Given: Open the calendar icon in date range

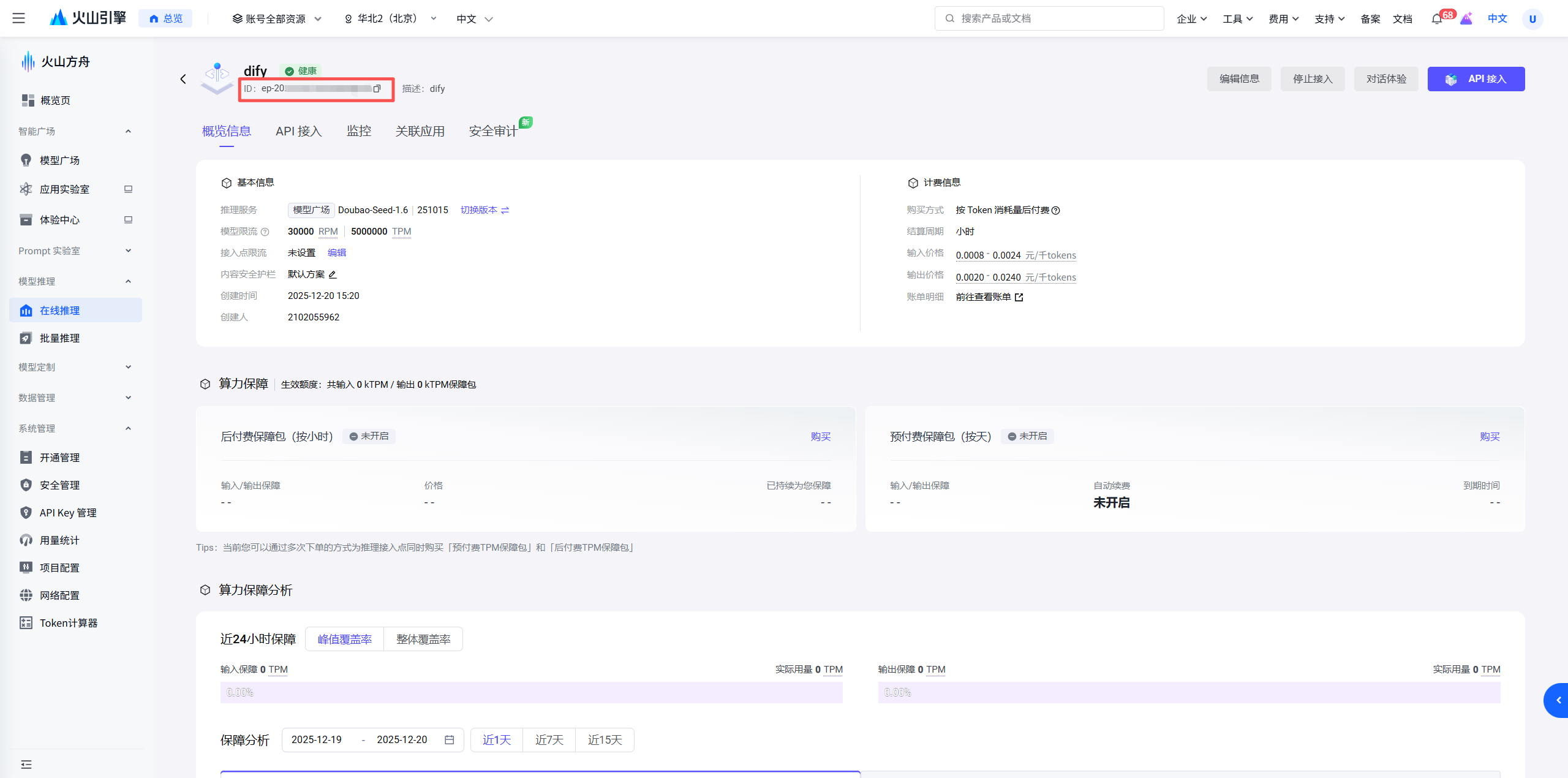Looking at the screenshot, I should [449, 739].
